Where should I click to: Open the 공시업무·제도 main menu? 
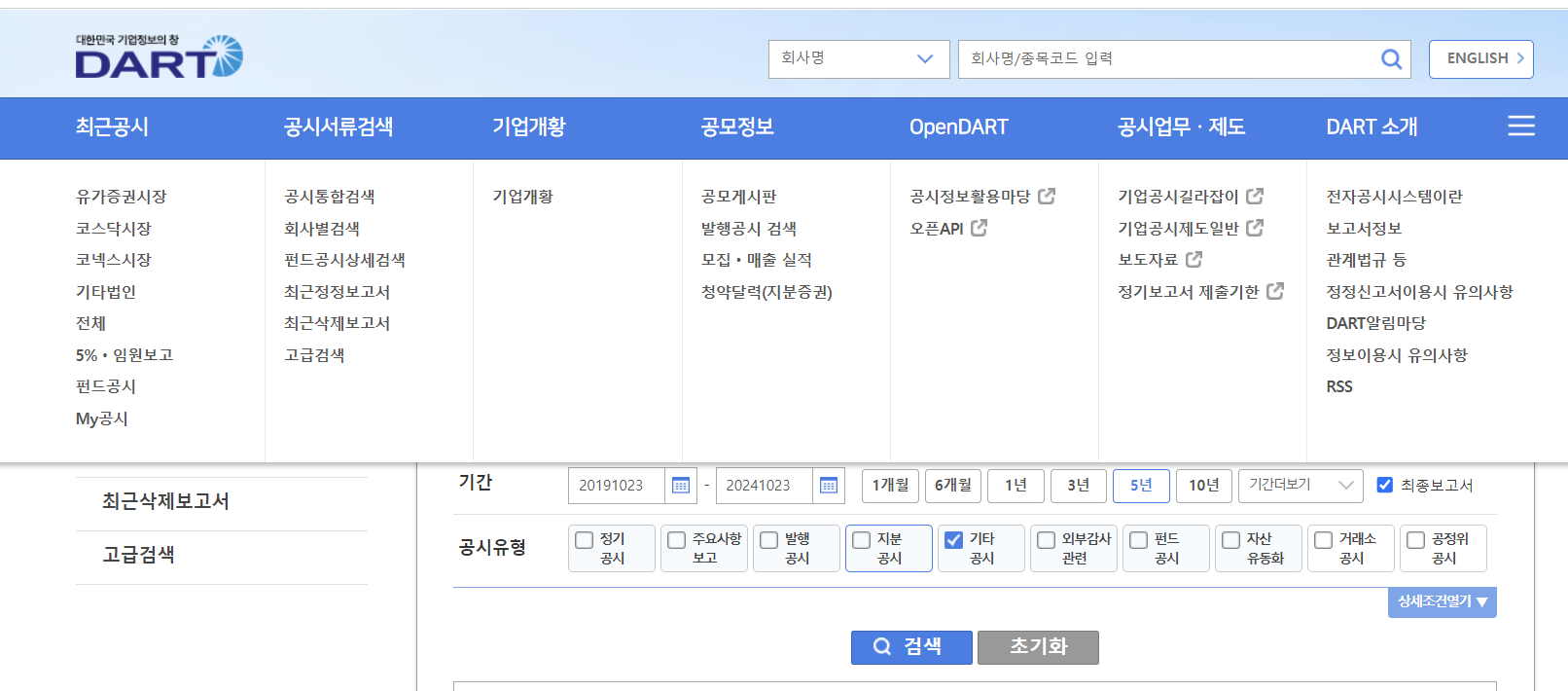coord(1181,127)
